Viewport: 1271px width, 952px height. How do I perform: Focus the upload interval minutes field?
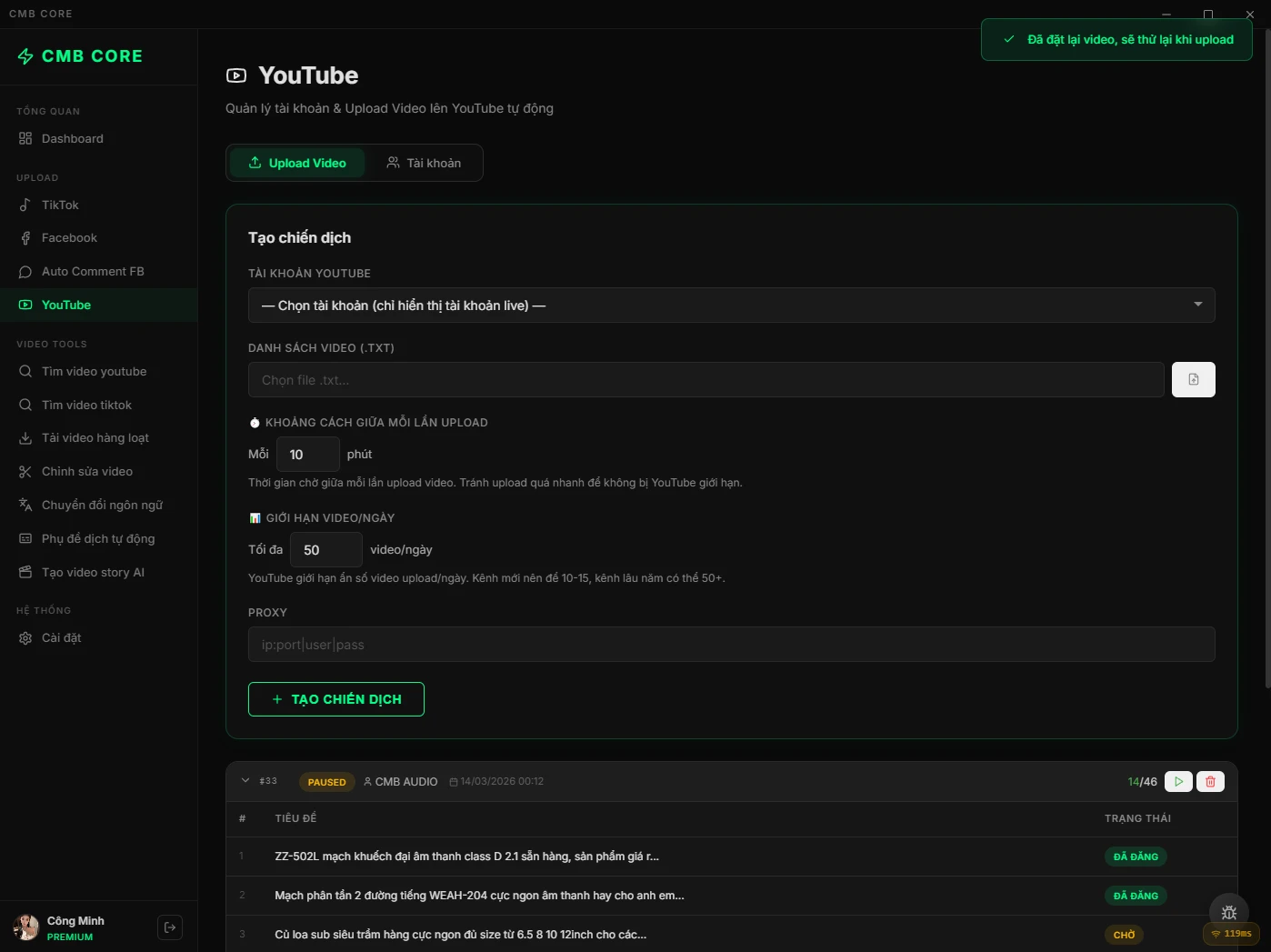point(307,455)
